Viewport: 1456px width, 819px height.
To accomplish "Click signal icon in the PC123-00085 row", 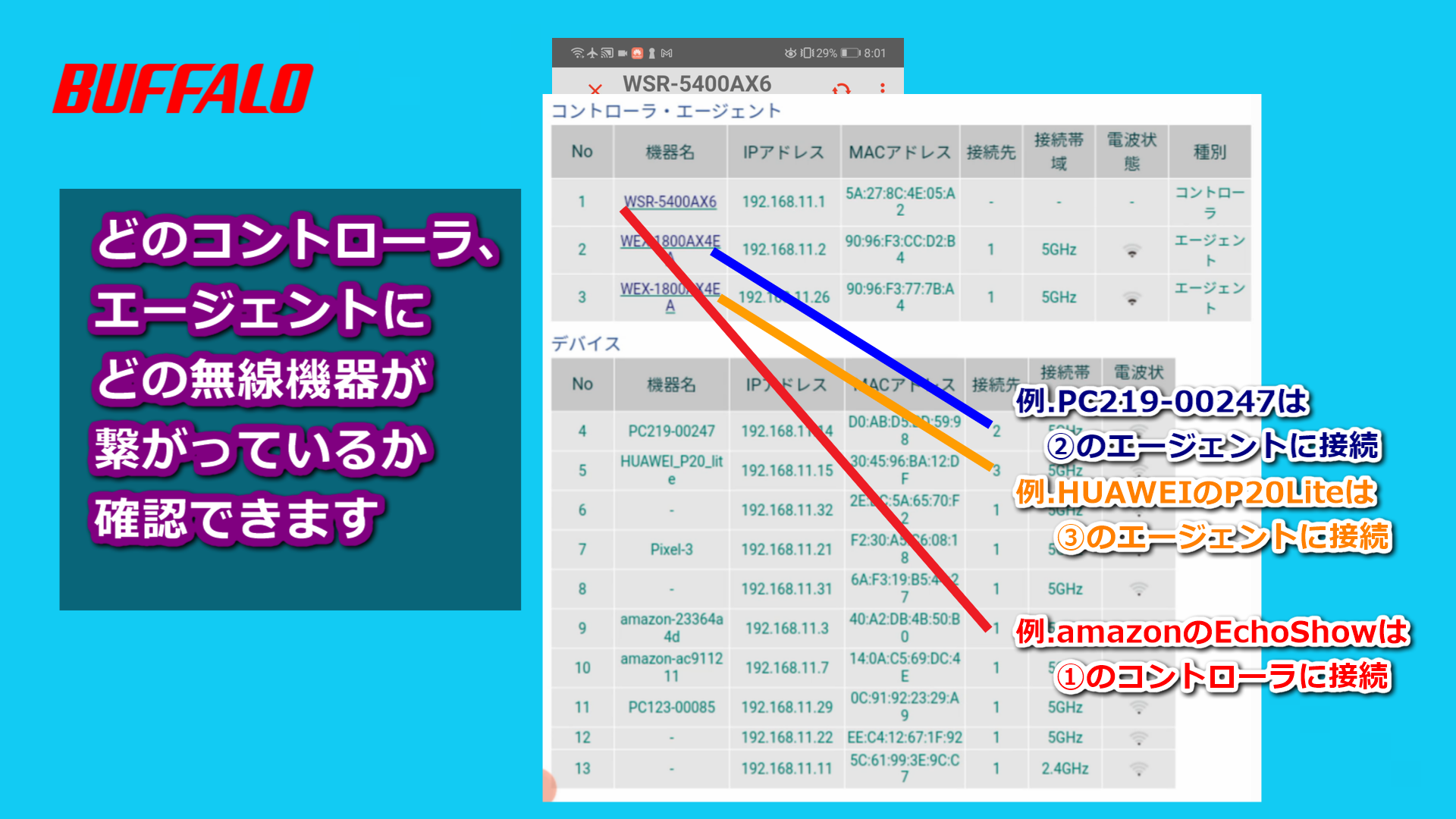I will 1138,708.
